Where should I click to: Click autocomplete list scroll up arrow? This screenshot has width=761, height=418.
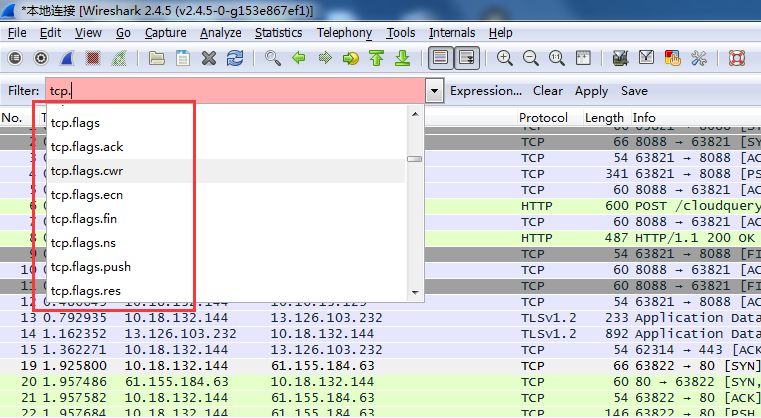pyautogui.click(x=414, y=114)
